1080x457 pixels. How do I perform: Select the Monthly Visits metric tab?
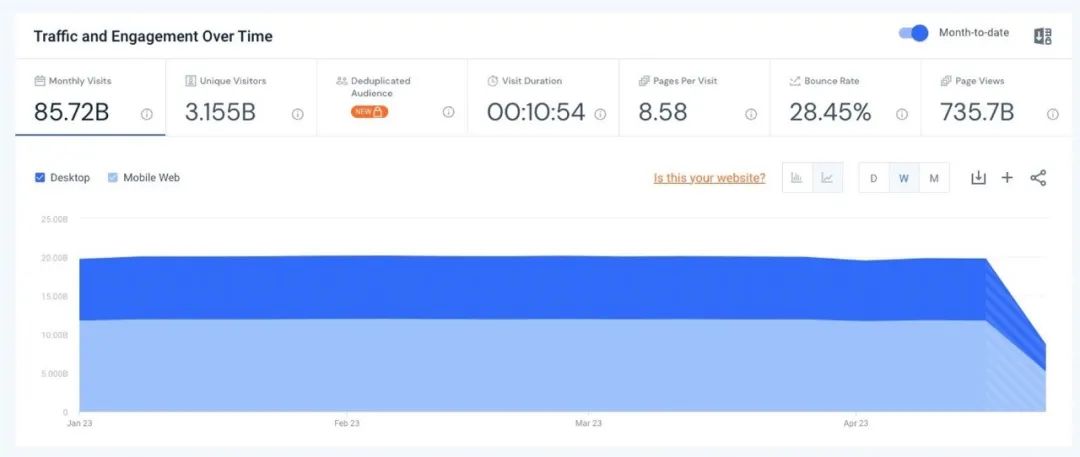click(90, 97)
